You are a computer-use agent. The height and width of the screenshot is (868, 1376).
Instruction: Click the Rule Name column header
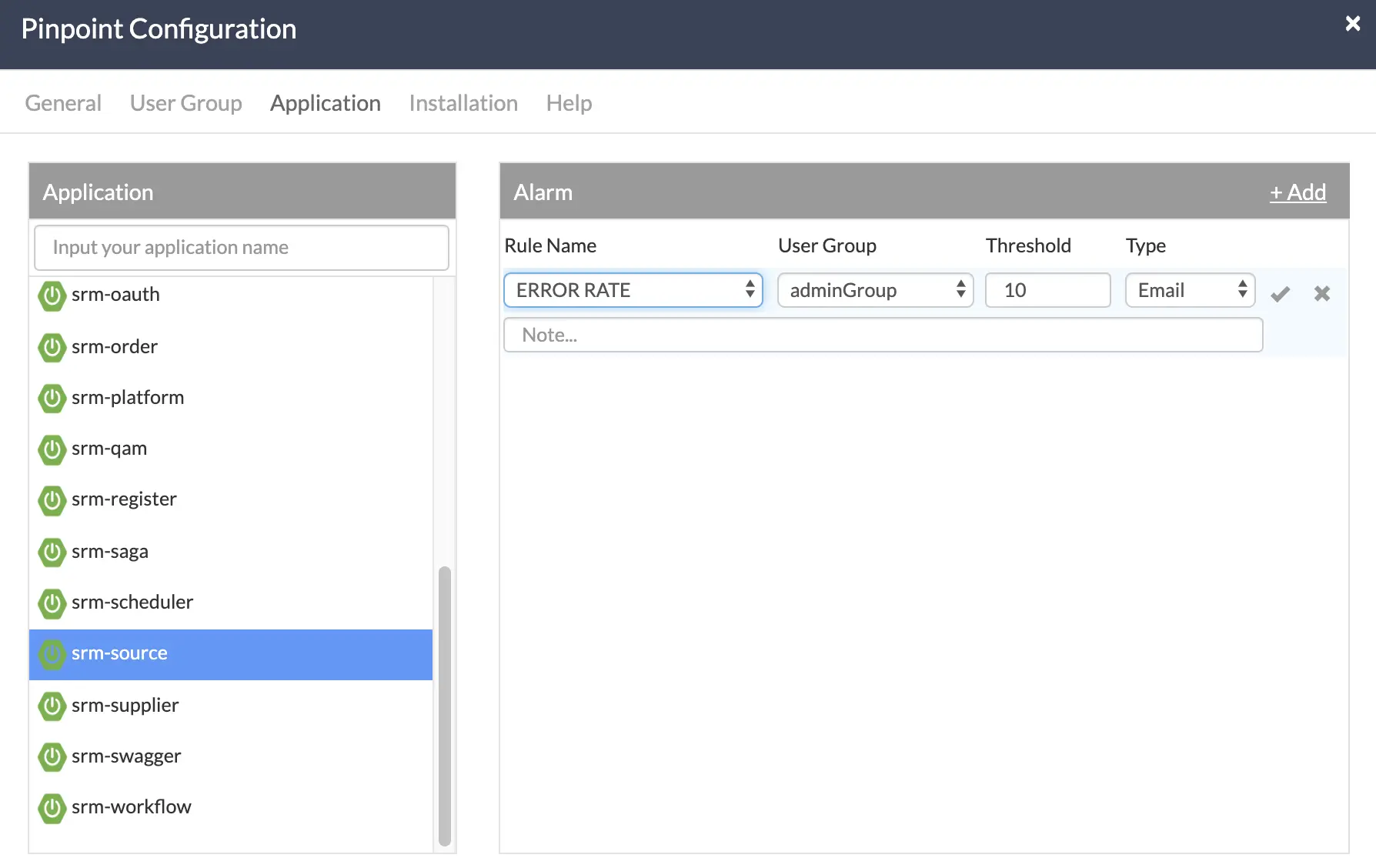point(550,245)
